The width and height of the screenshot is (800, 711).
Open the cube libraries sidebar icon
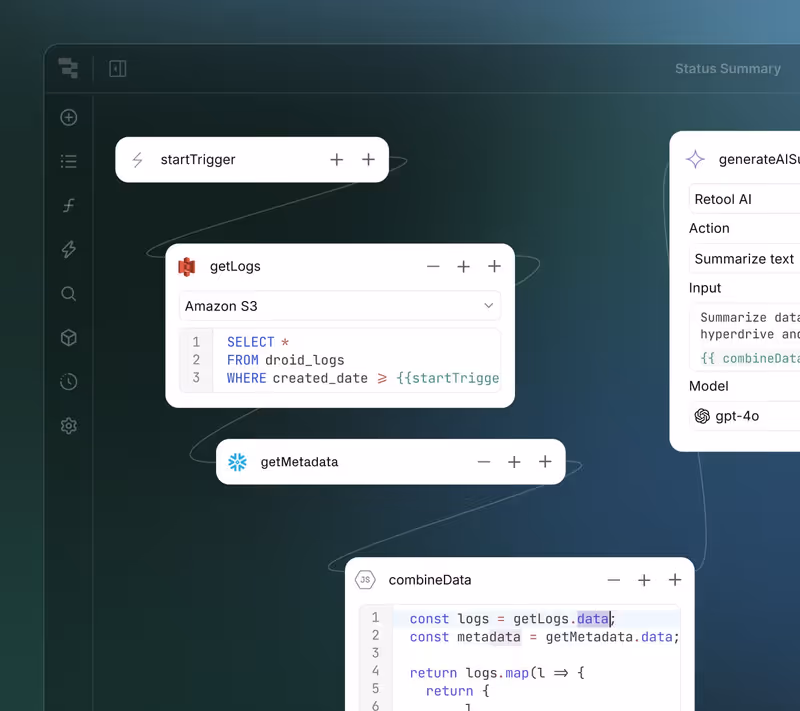click(69, 338)
